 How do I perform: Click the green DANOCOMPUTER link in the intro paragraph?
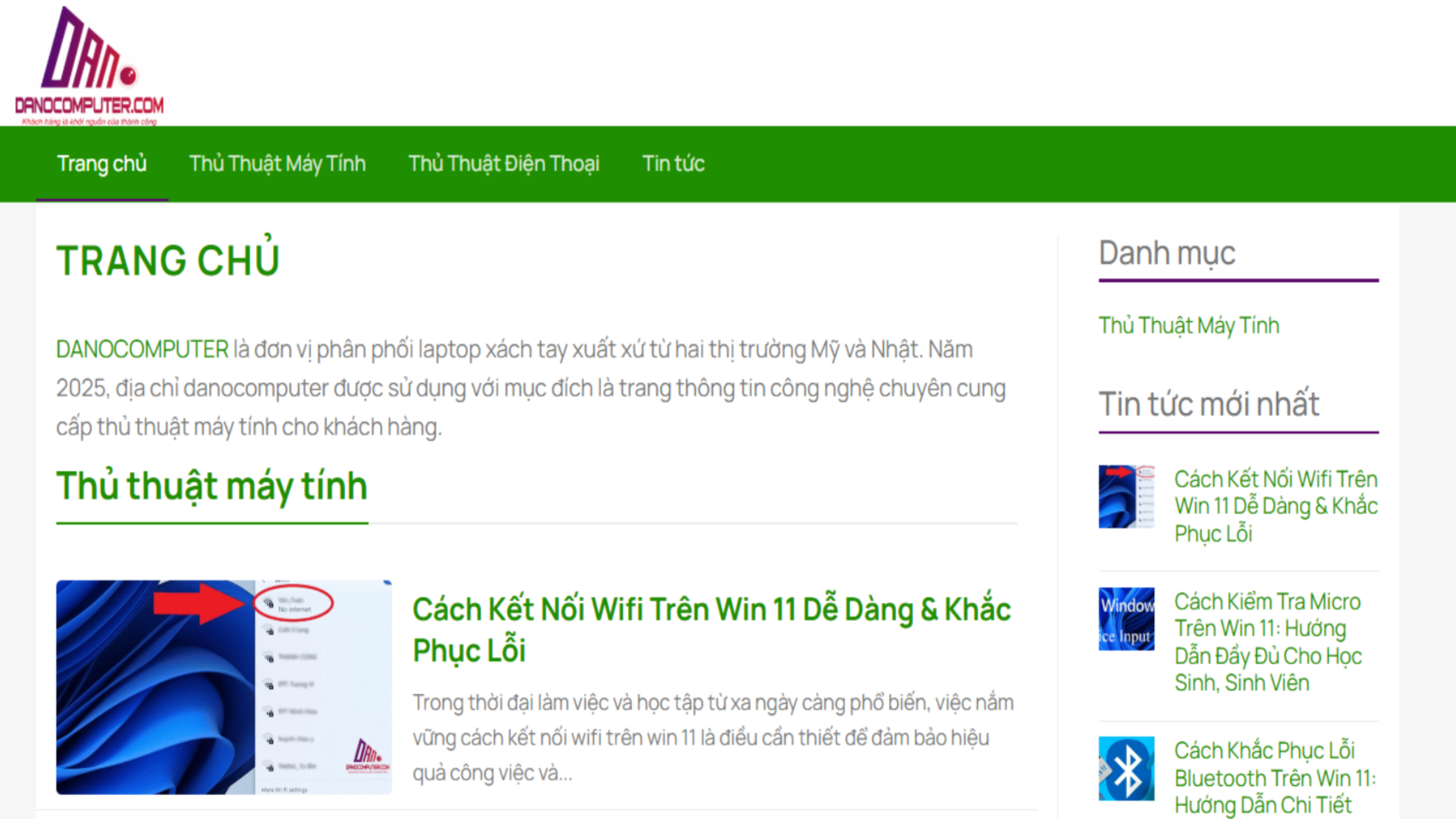pyautogui.click(x=142, y=349)
